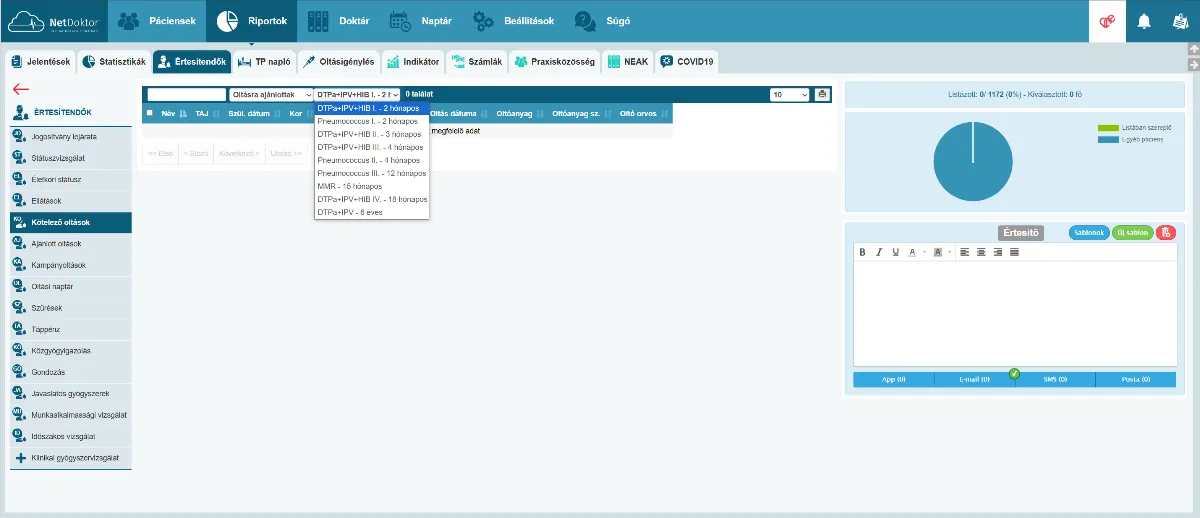Screen dimensions: 1200x518
Task: Center align editor text
Action: tap(981, 252)
